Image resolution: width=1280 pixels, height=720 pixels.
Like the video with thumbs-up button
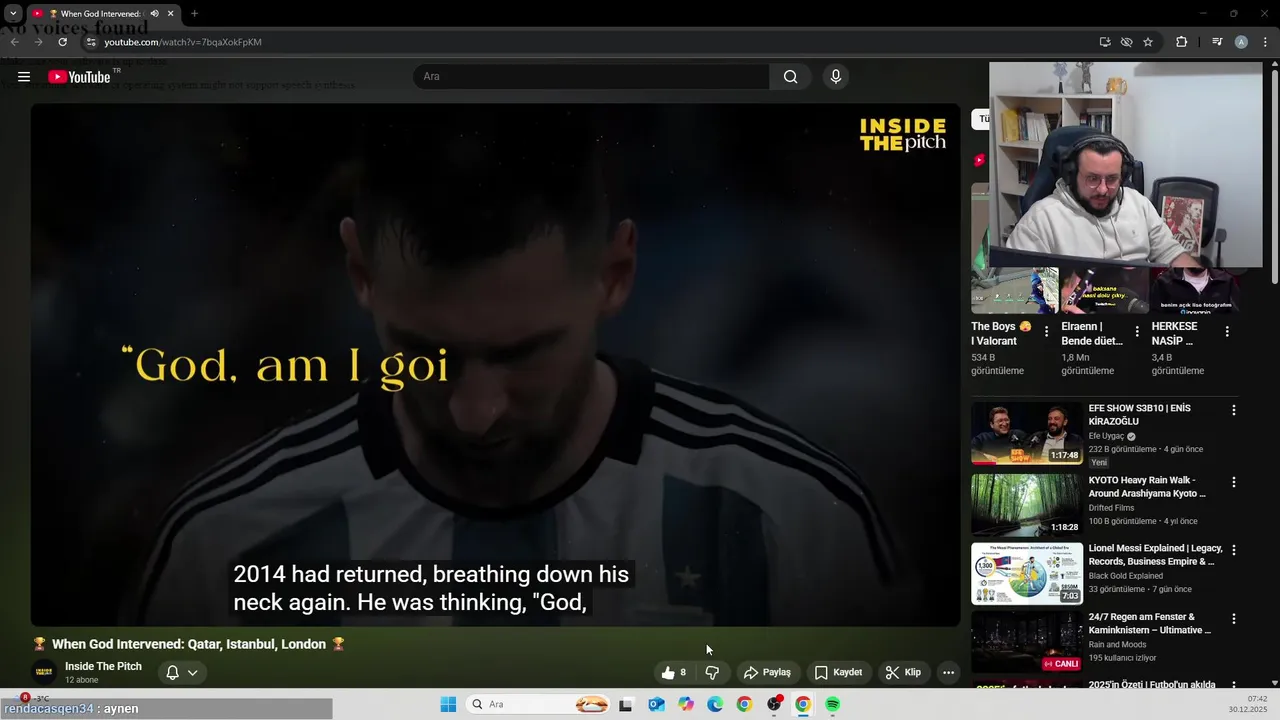(674, 672)
